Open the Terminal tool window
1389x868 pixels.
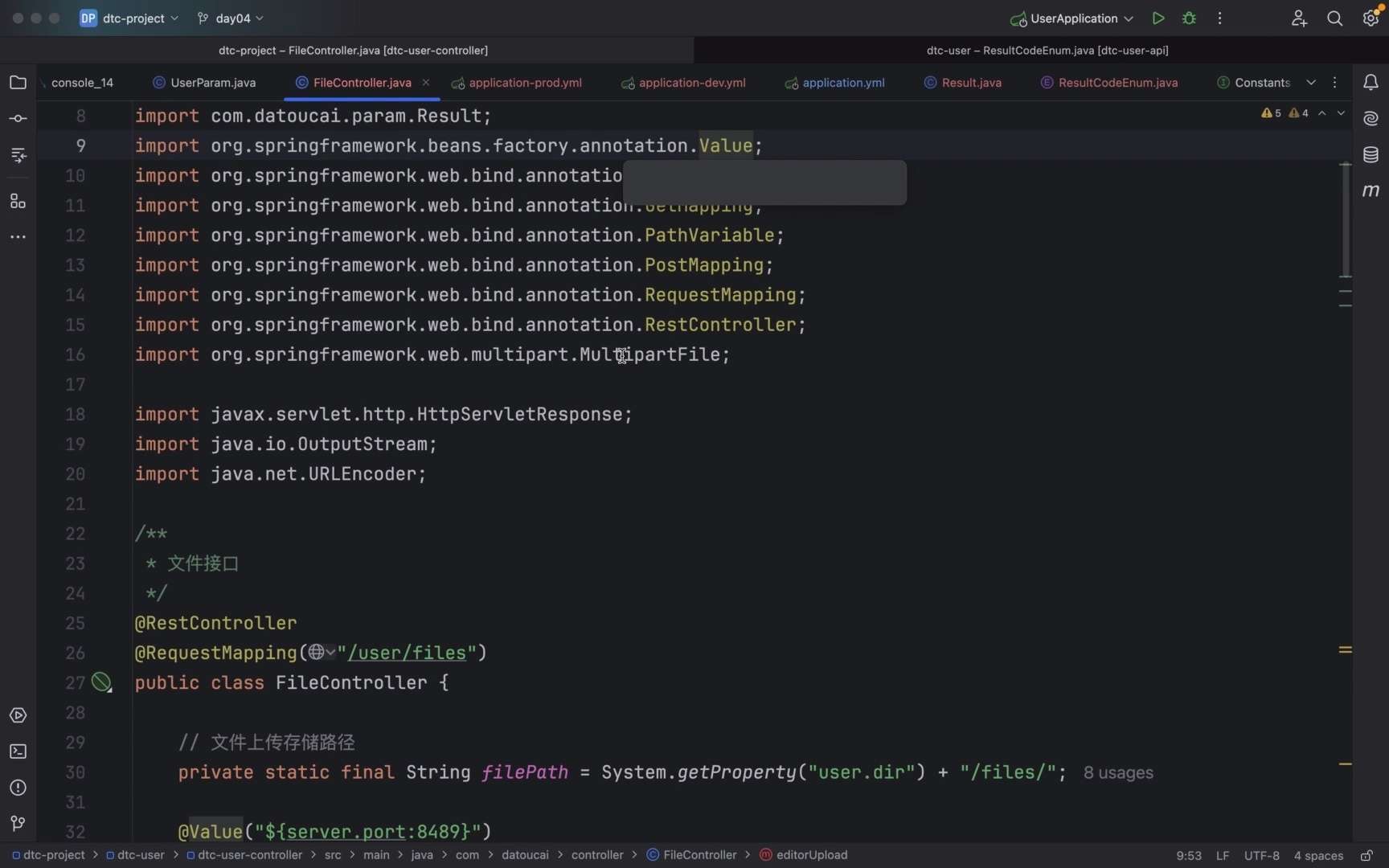click(18, 751)
